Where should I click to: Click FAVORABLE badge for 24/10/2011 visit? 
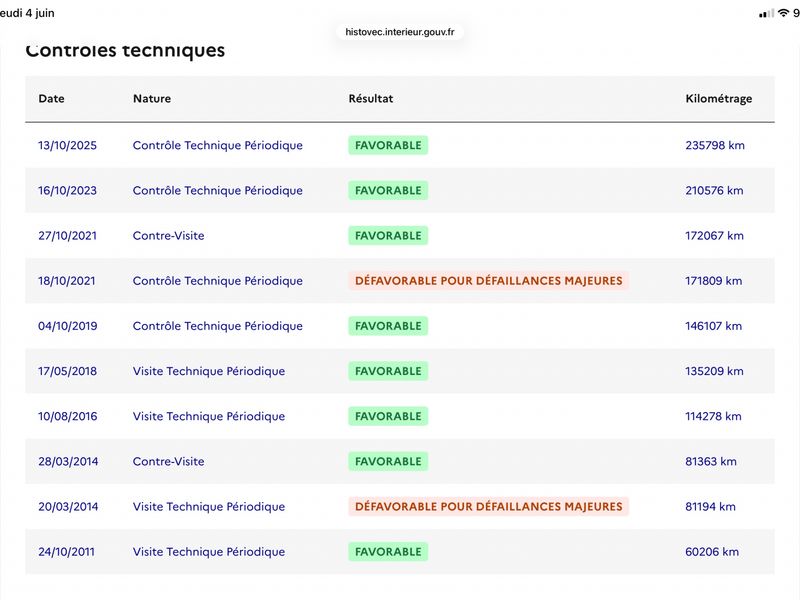(x=388, y=552)
